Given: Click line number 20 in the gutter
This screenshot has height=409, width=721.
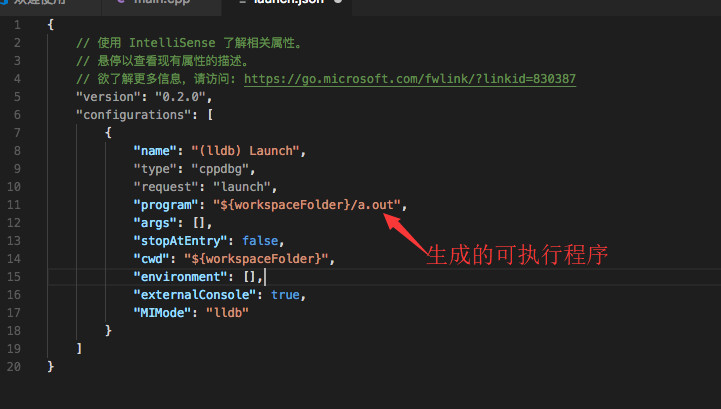Looking at the screenshot, I should [14, 367].
